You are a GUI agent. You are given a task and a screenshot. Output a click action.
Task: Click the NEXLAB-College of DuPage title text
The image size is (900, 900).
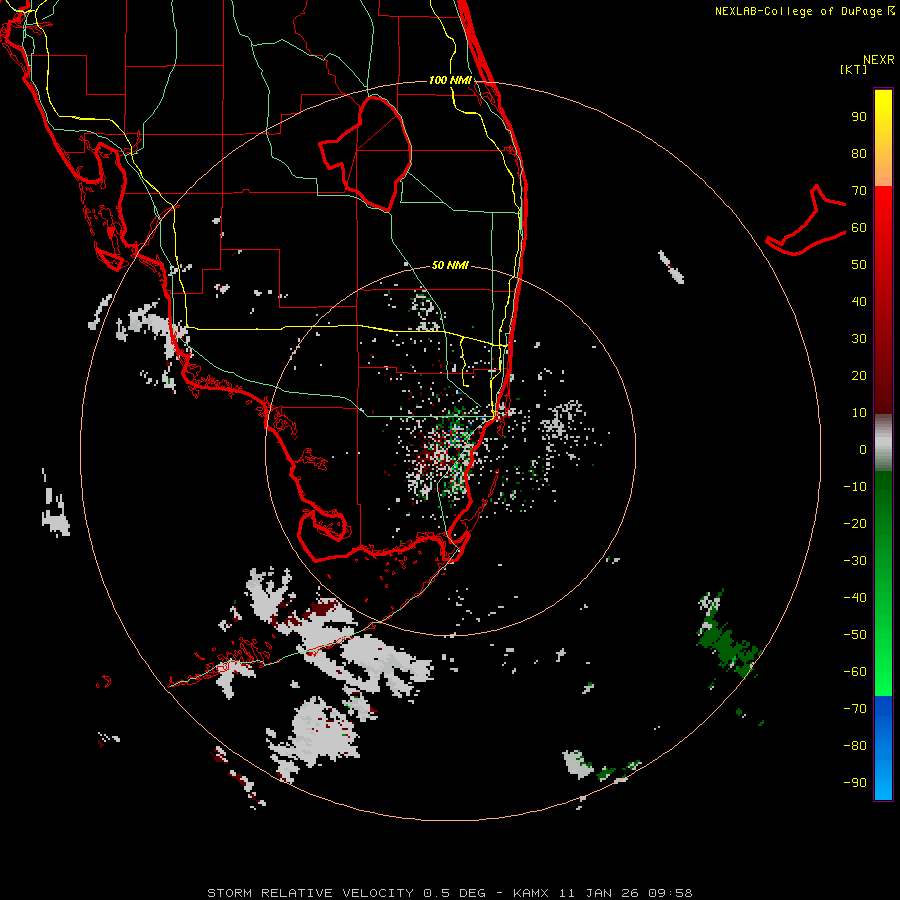pos(798,11)
